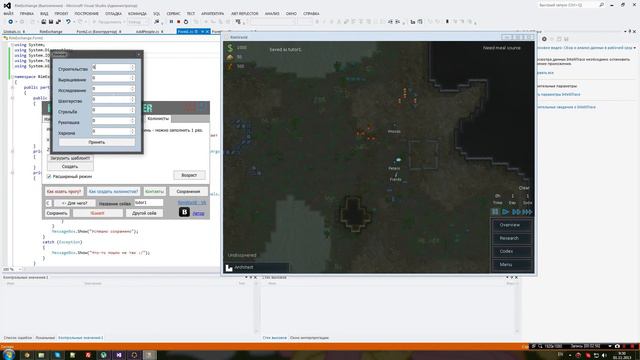Open the ПРАВКА menu
This screenshot has height=360, width=640.
point(27,13)
